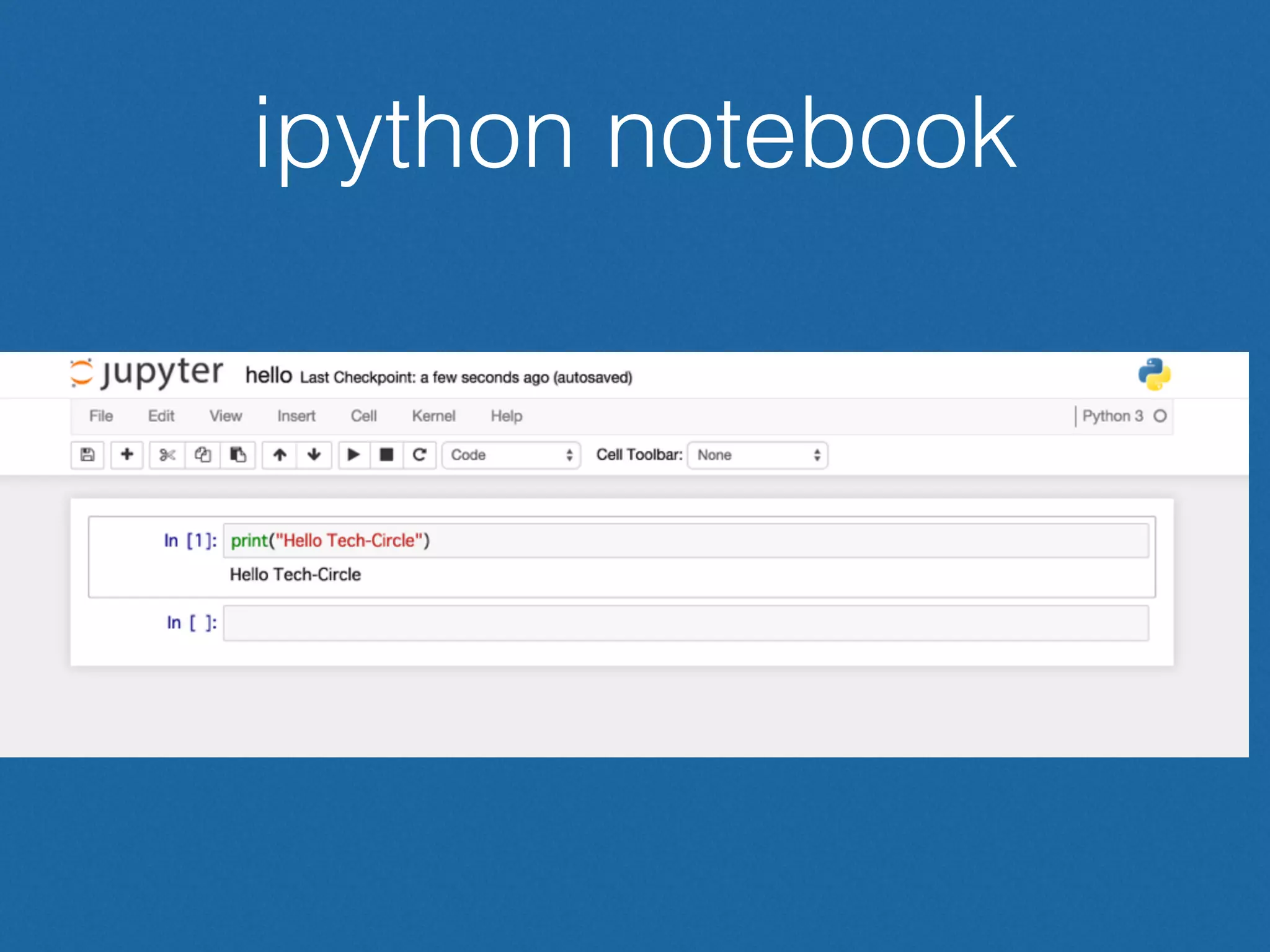Interrupt kernel with stop square icon
The width and height of the screenshot is (1270, 952).
(387, 455)
